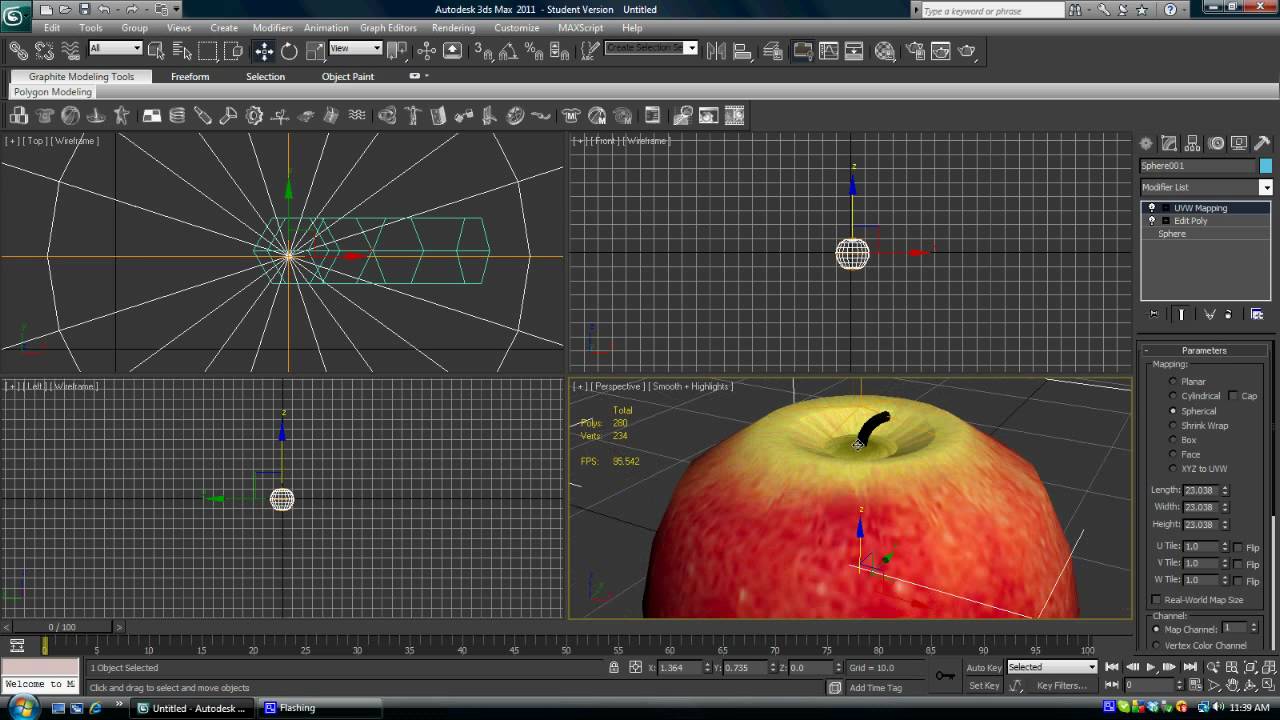Image resolution: width=1280 pixels, height=720 pixels.
Task: Open the key mode Selected dropdown
Action: tap(1051, 667)
